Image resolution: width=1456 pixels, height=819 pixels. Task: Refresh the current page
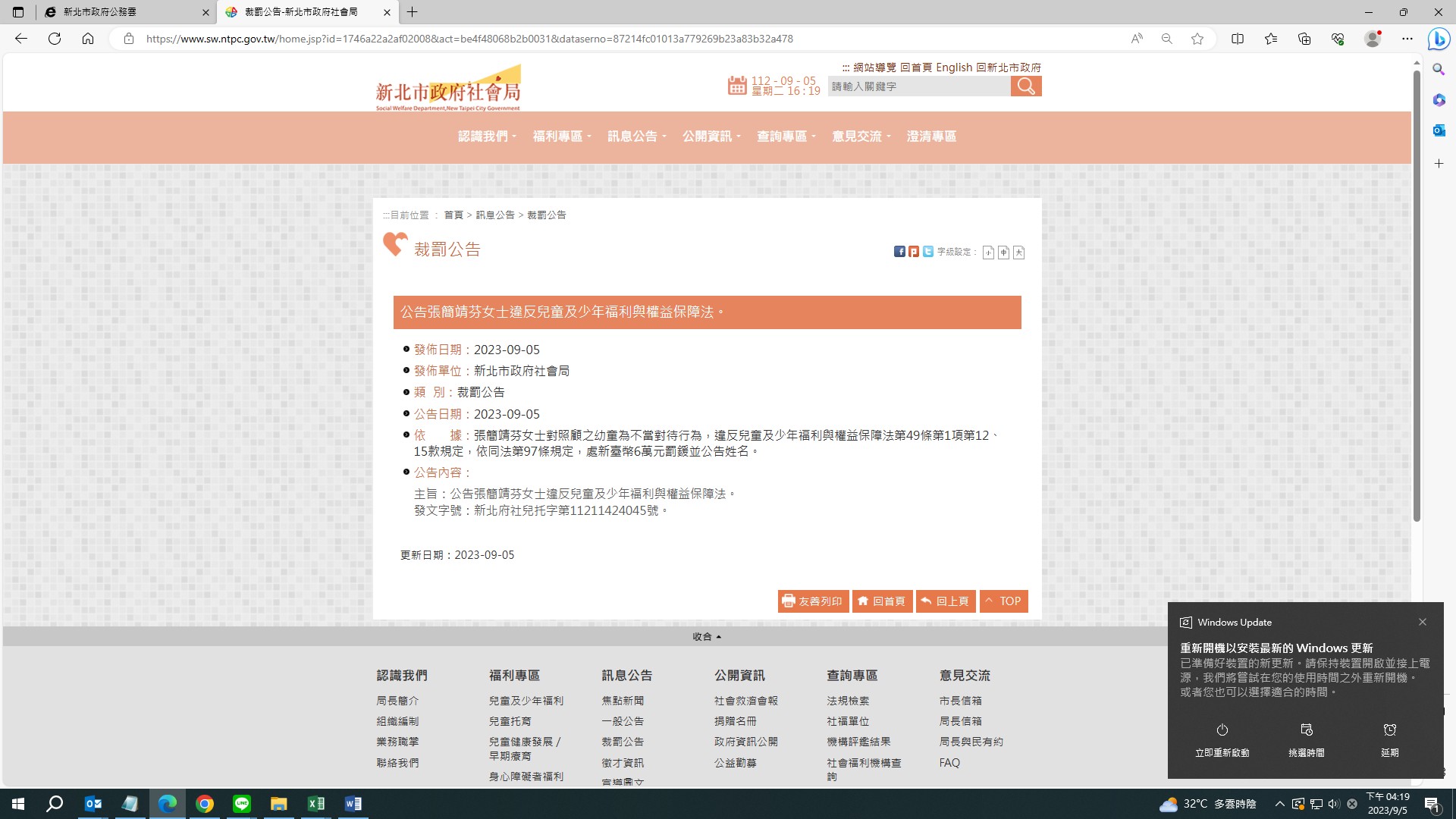coord(55,39)
